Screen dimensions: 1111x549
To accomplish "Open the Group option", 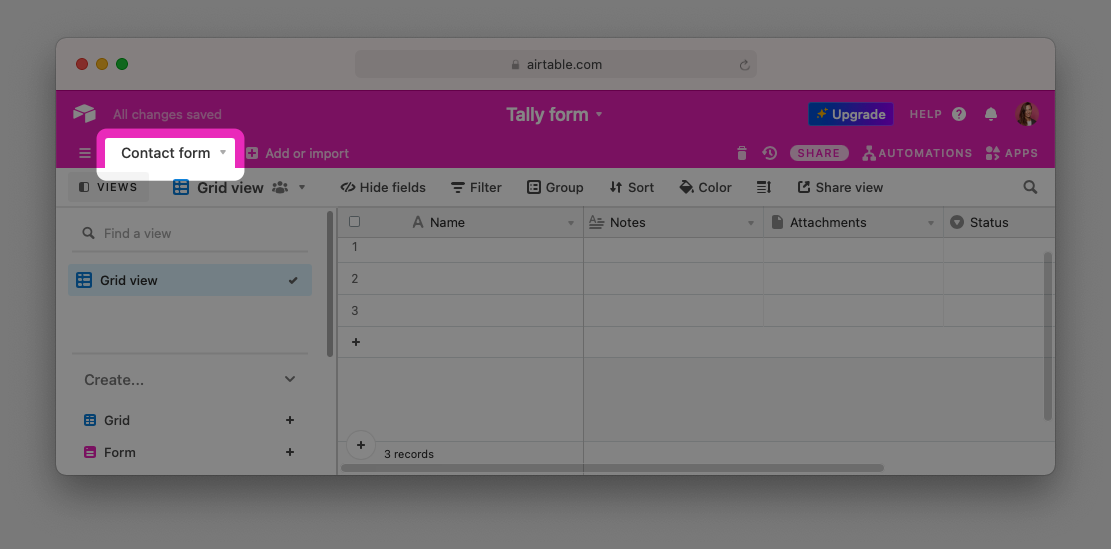I will point(555,188).
